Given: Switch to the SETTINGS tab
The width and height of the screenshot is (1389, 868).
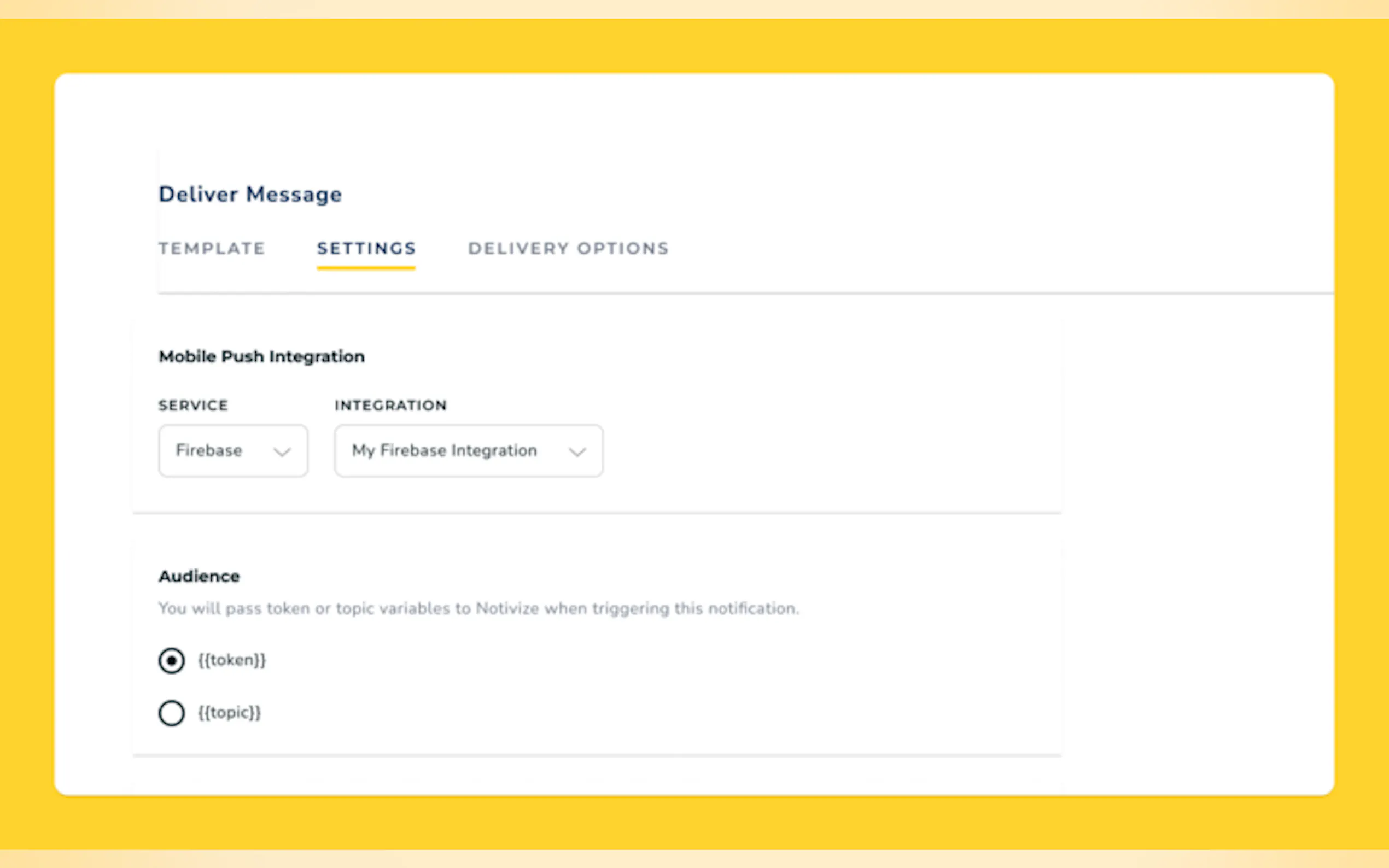Looking at the screenshot, I should pos(366,248).
